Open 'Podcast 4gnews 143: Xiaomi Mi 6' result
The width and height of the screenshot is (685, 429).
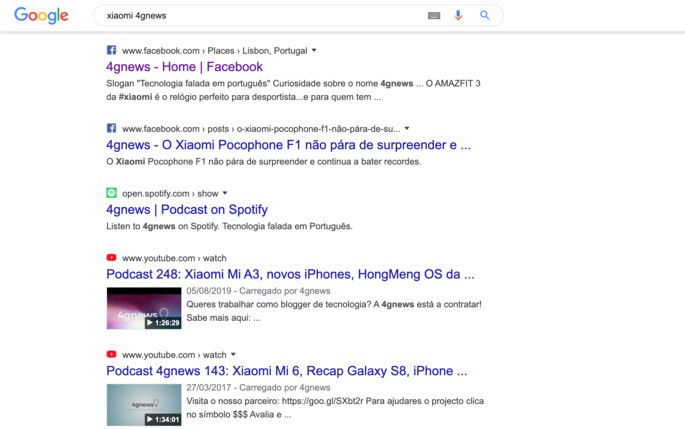point(287,371)
